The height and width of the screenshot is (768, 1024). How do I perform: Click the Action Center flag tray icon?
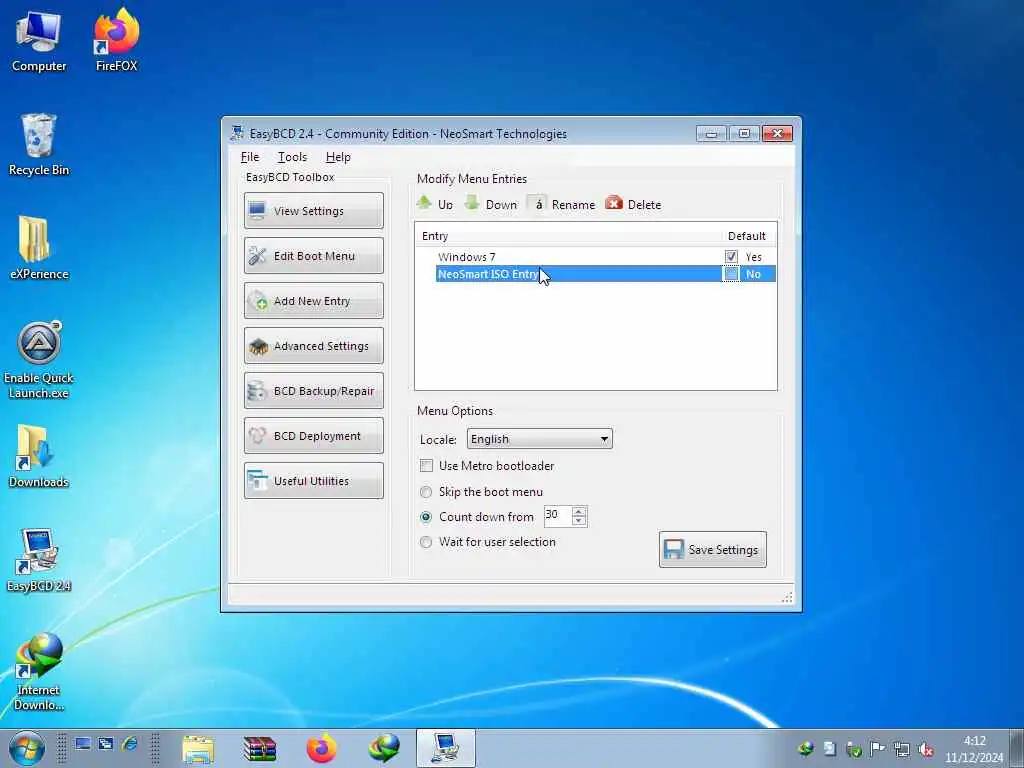click(x=878, y=748)
